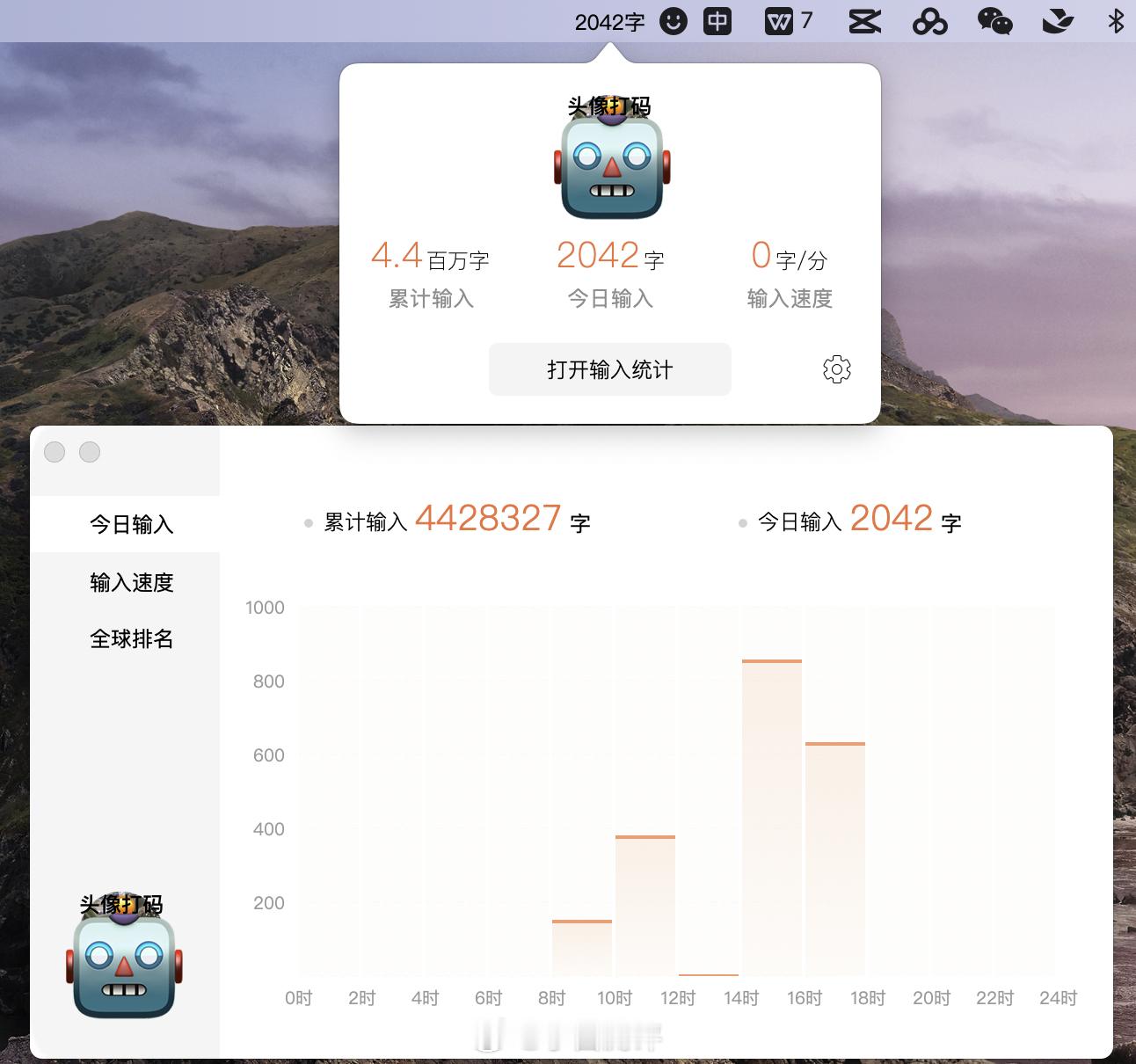Click the 8时 chart bar
This screenshot has width=1136, height=1064.
(x=582, y=948)
